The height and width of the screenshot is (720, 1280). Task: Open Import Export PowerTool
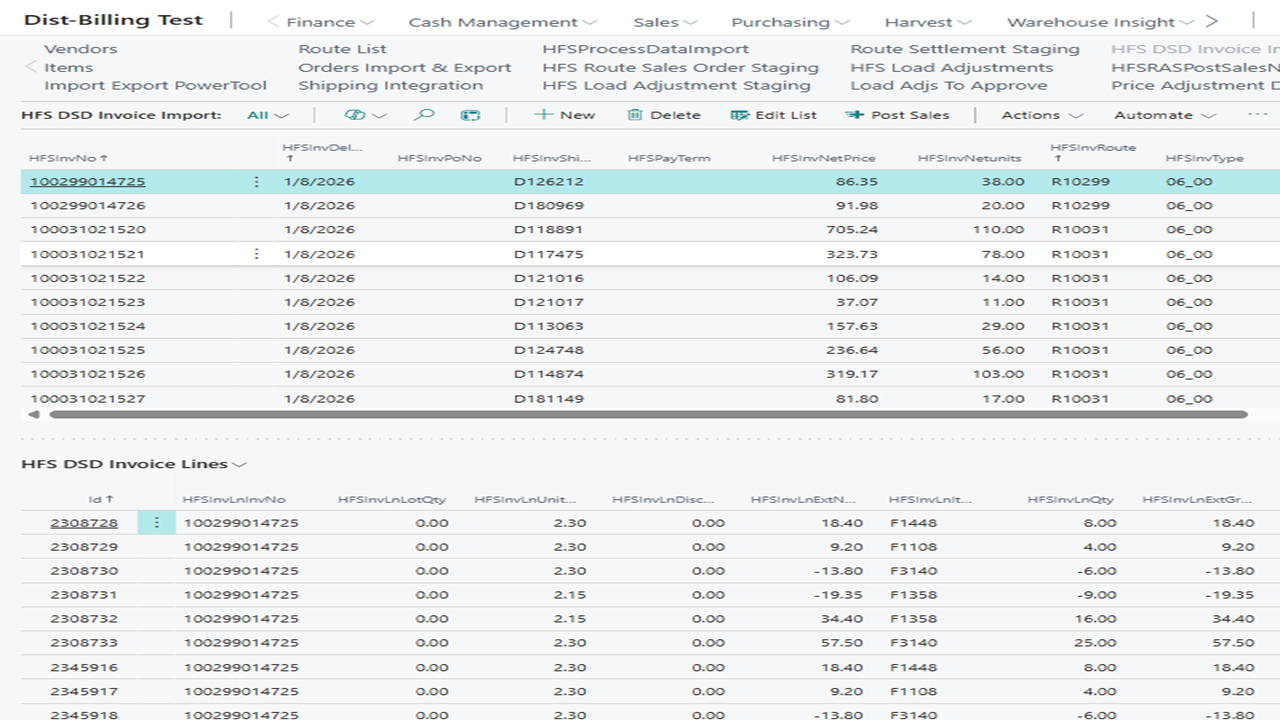pyautogui.click(x=155, y=85)
